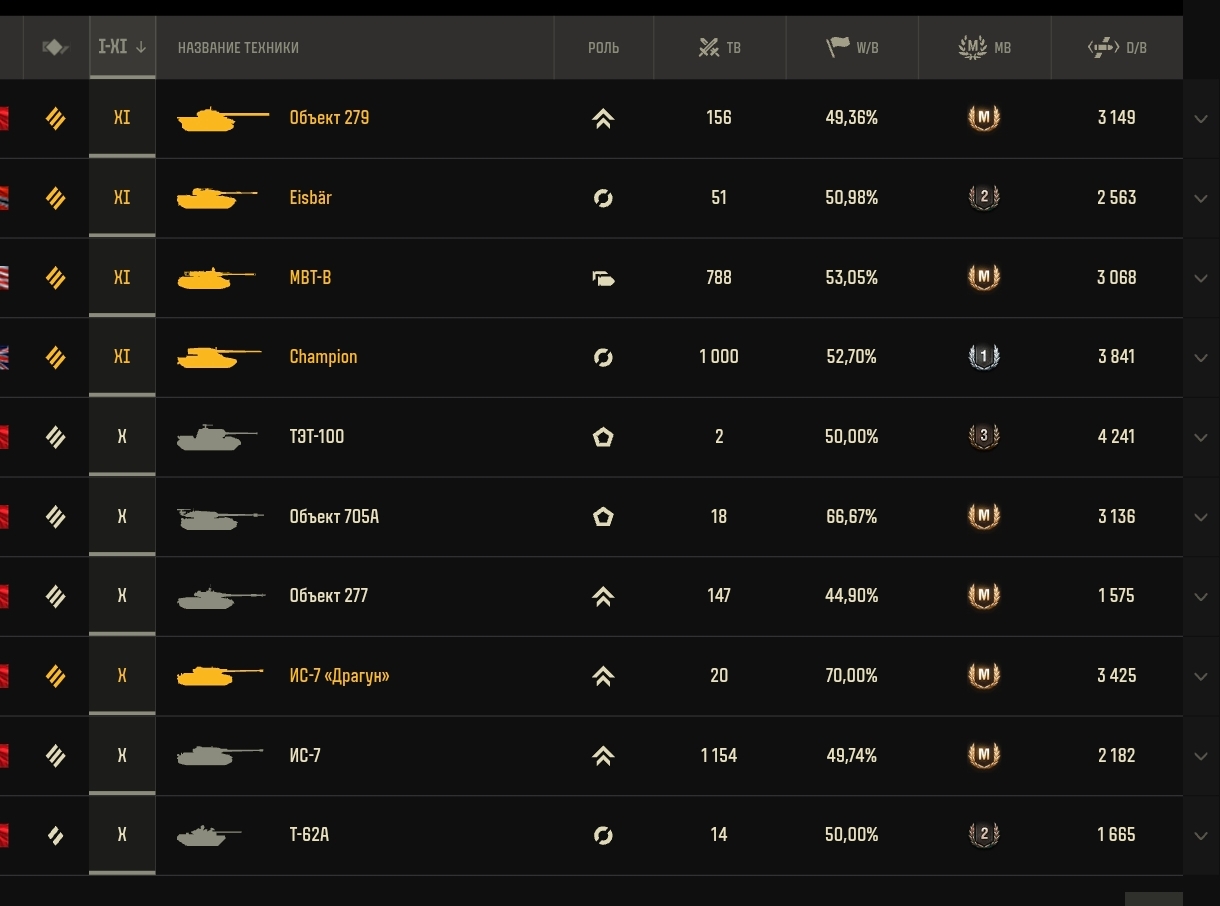Open the Объект 705А vehicle name
Screen dimensions: 1220x906
pos(334,517)
